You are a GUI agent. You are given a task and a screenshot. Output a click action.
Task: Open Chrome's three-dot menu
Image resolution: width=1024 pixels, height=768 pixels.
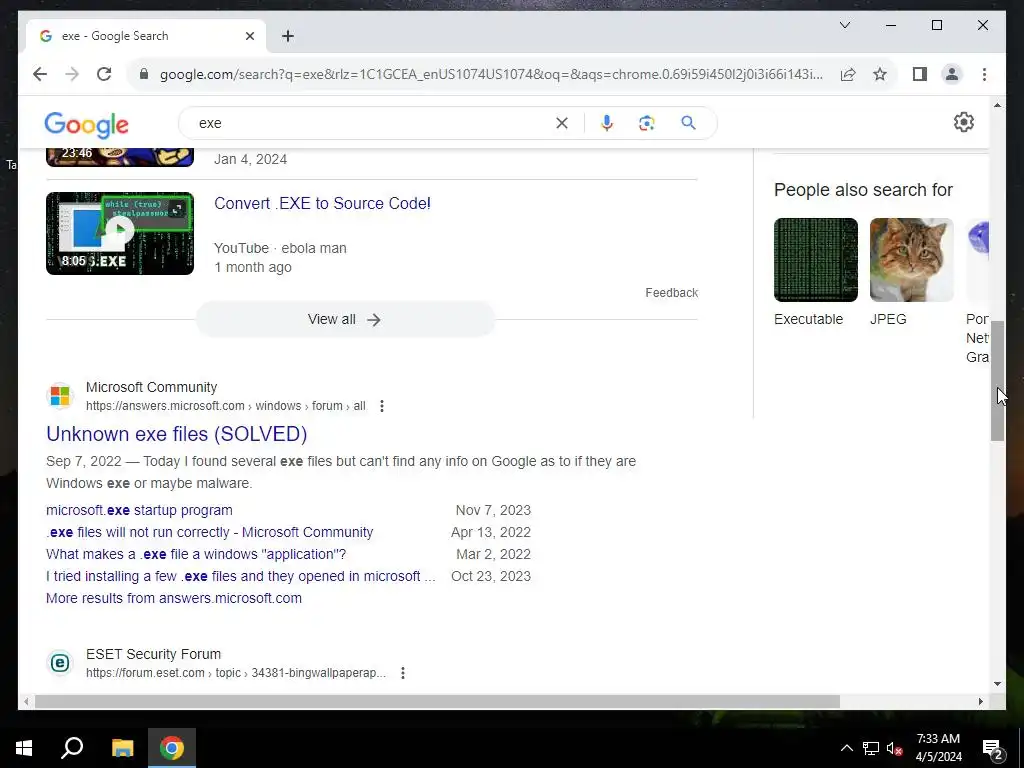click(x=984, y=74)
